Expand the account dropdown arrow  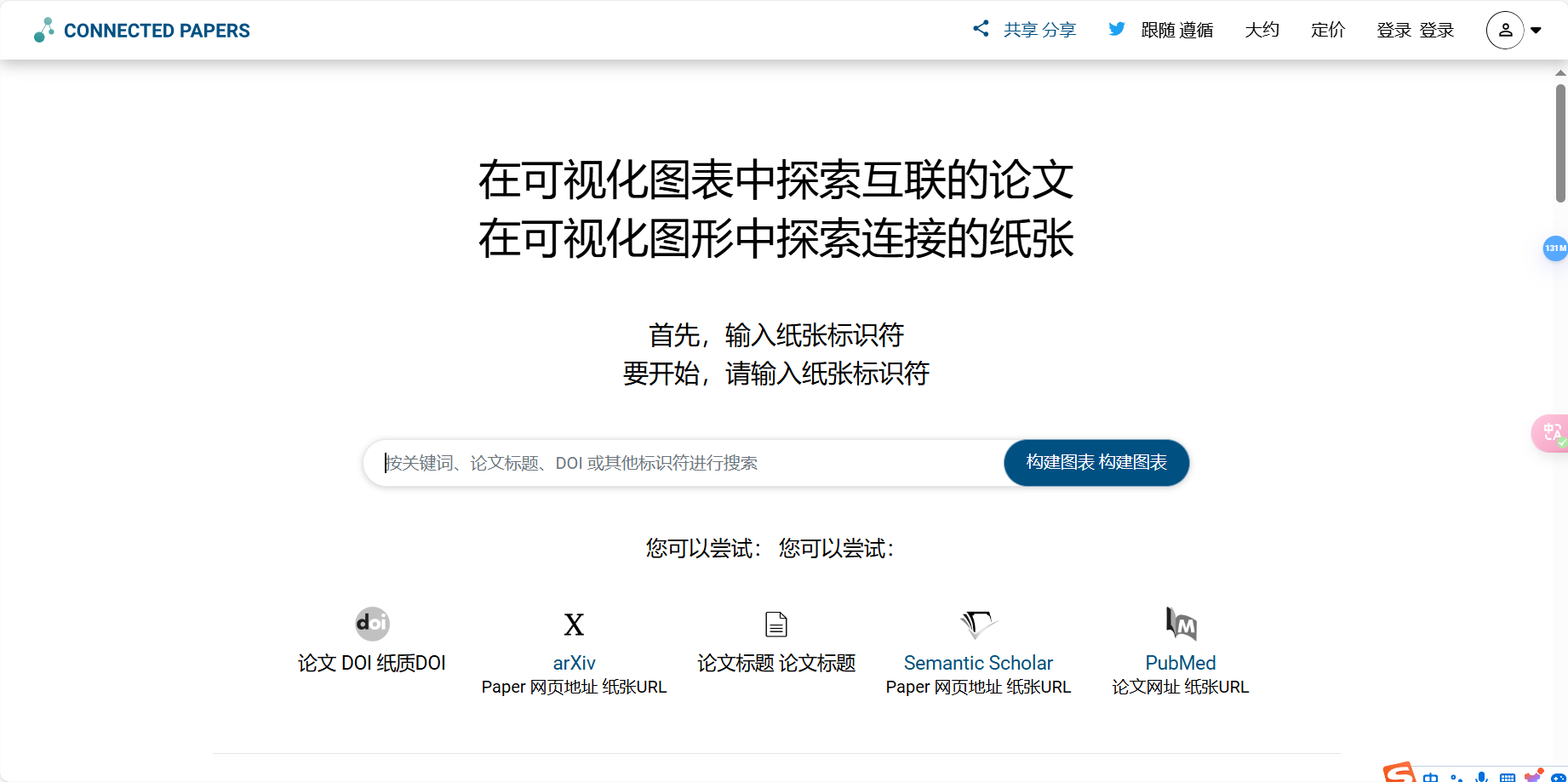(1536, 30)
